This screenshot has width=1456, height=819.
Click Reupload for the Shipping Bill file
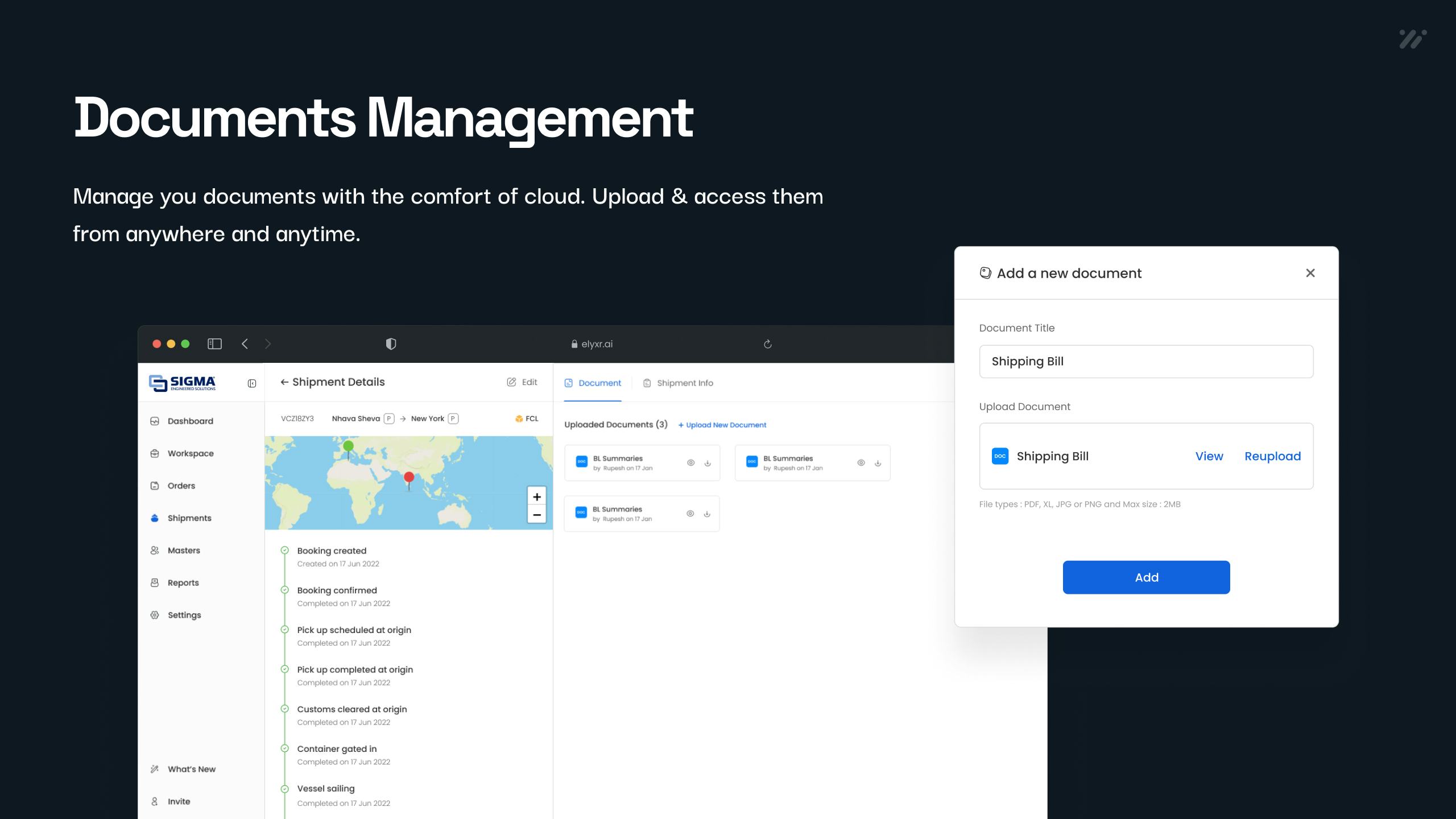(x=1272, y=456)
